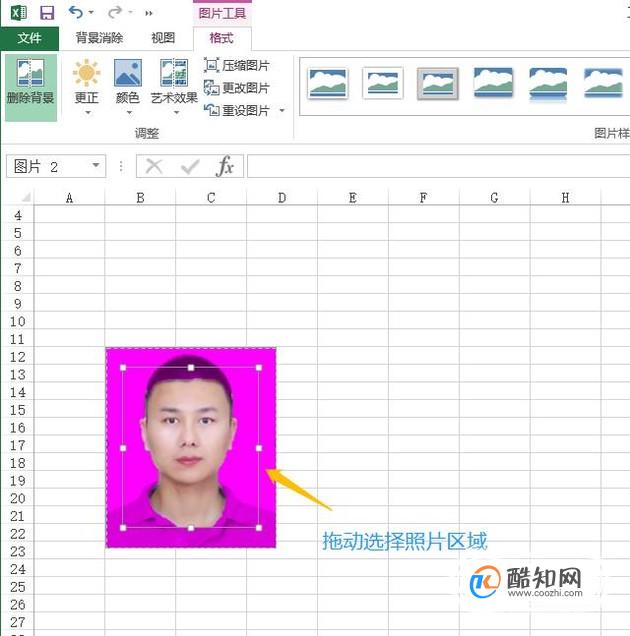Expand the 重设图片 dropdown arrow
This screenshot has width=630, height=636.
tap(282, 110)
